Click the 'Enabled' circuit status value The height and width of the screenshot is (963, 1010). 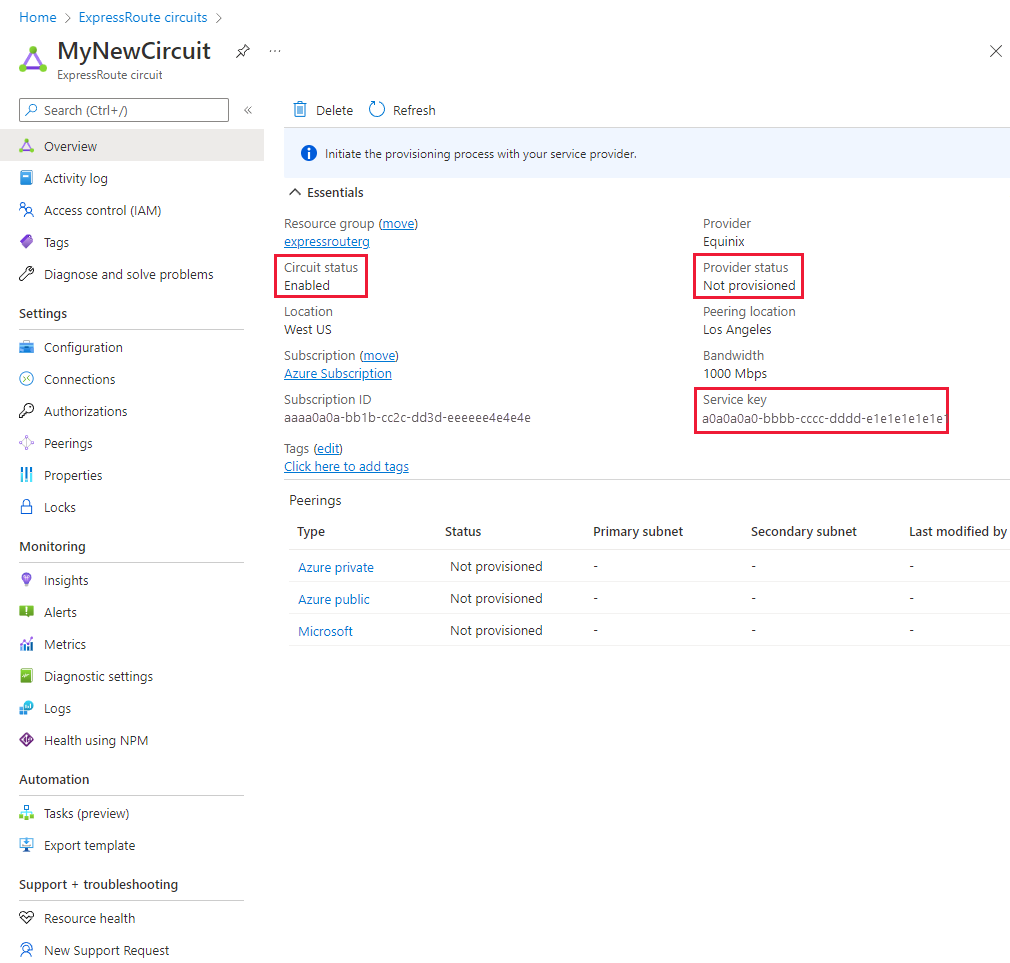click(307, 285)
